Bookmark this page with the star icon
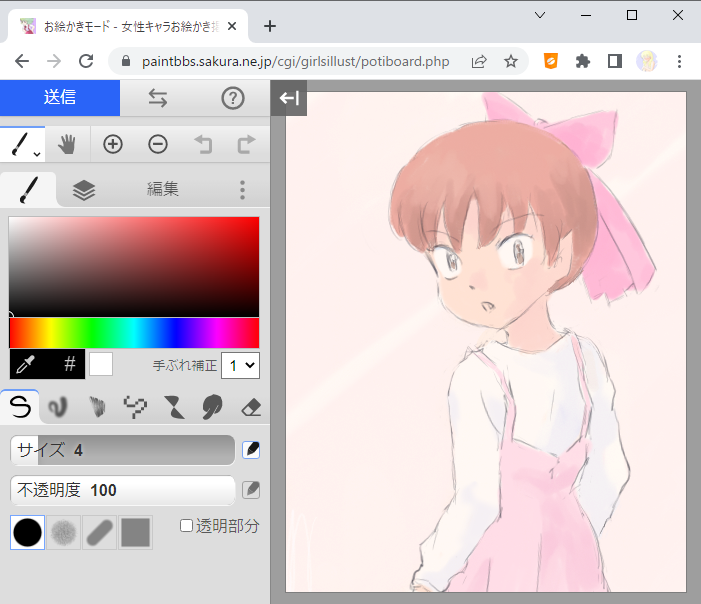701x604 pixels. (511, 61)
